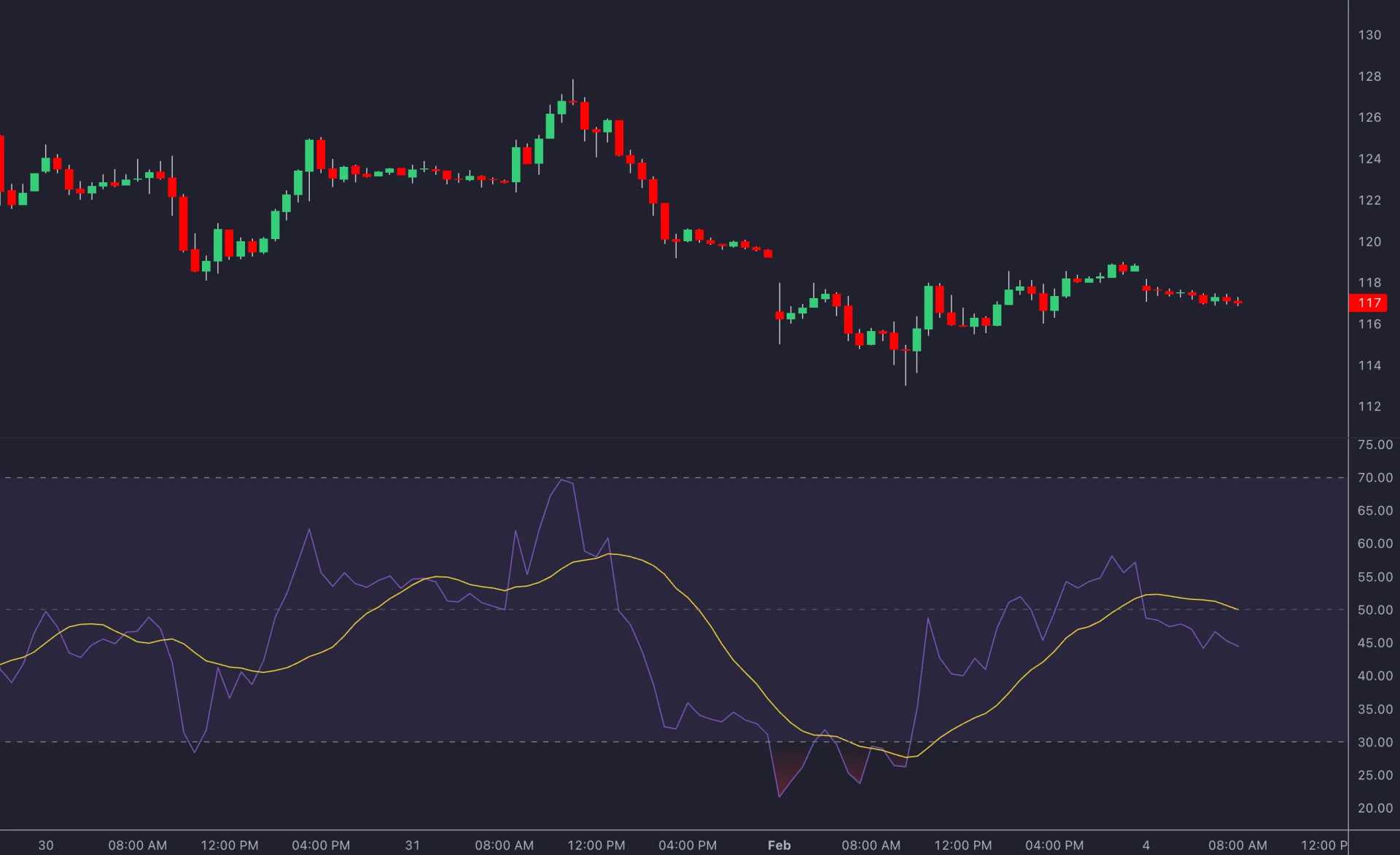Click the Feb label on time axis
This screenshot has width=1400, height=855.
[779, 846]
